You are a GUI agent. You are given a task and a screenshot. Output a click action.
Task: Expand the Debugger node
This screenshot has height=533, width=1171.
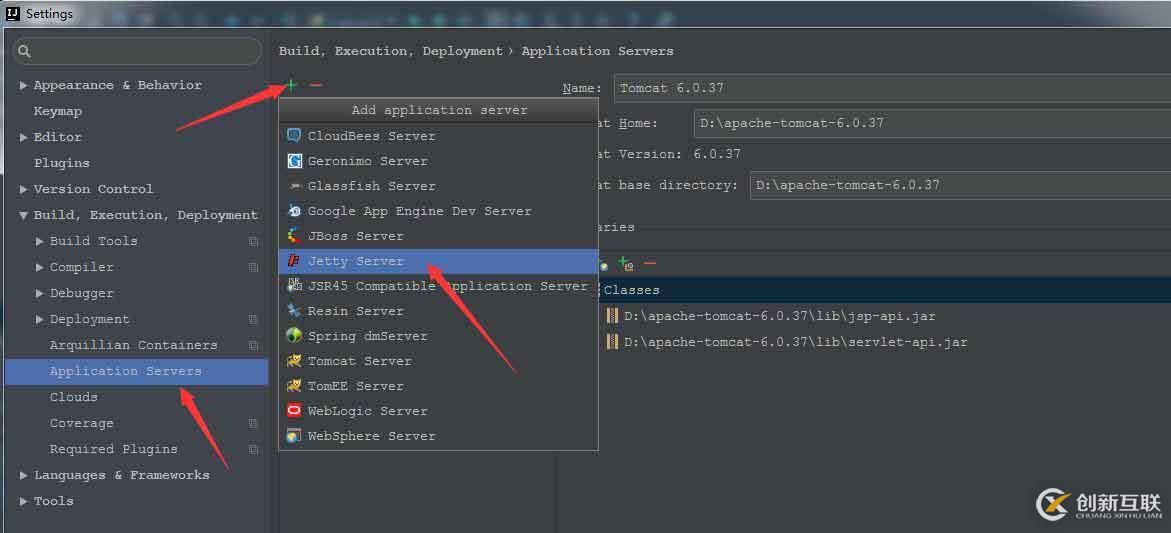tap(40, 293)
